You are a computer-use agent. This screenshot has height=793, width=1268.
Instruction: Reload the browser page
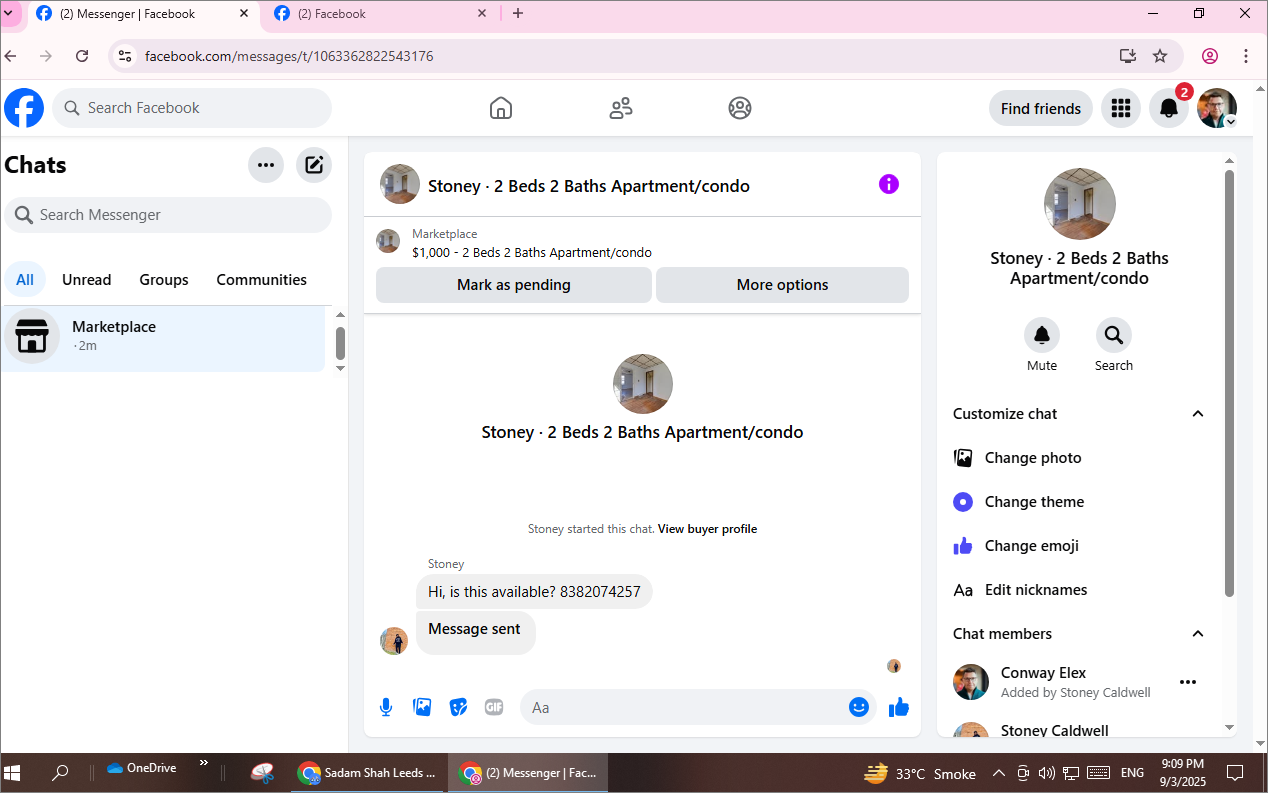tap(82, 56)
